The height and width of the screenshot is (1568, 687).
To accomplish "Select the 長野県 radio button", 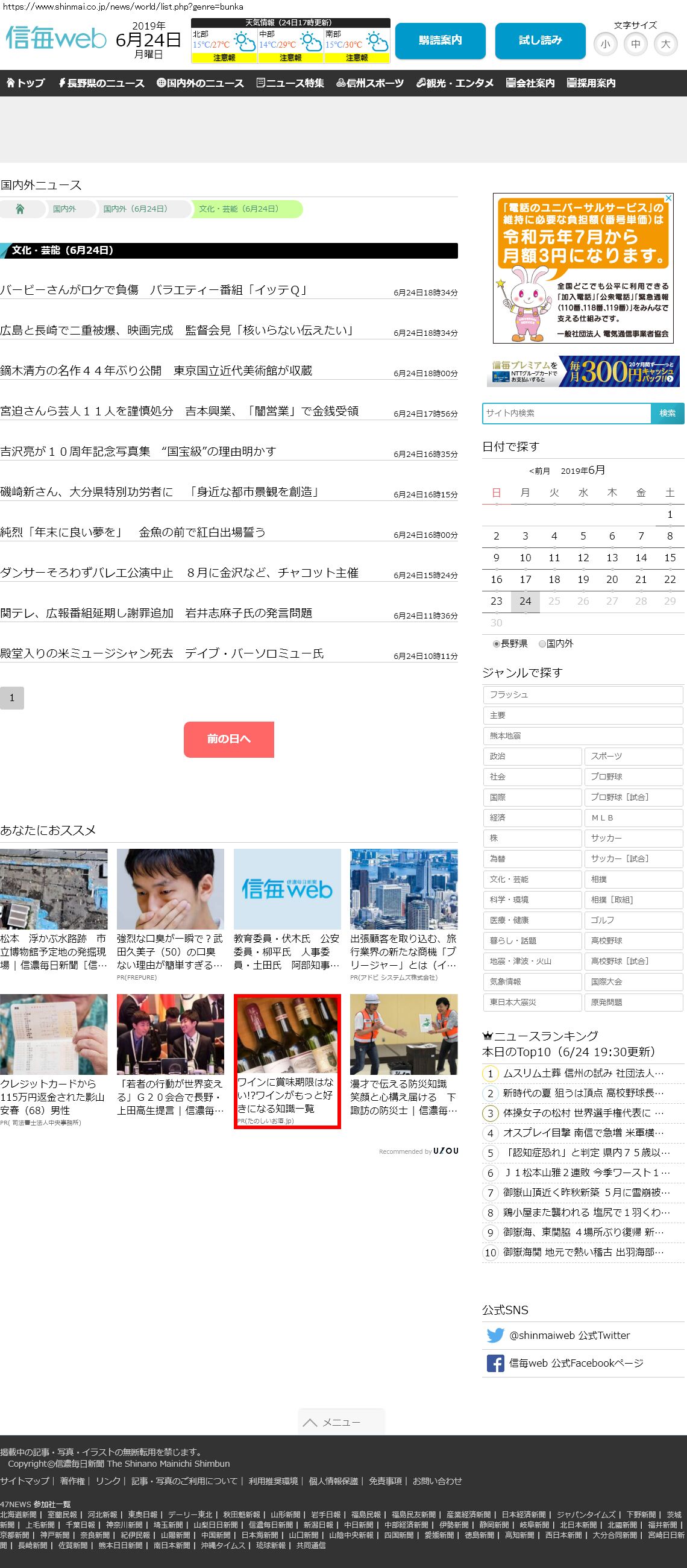I will coord(497,644).
